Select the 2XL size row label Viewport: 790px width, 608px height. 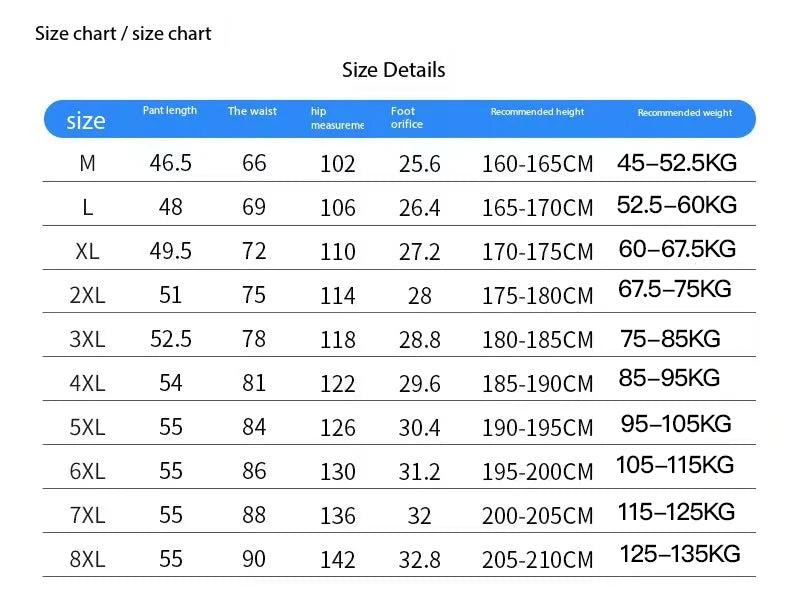tap(87, 295)
